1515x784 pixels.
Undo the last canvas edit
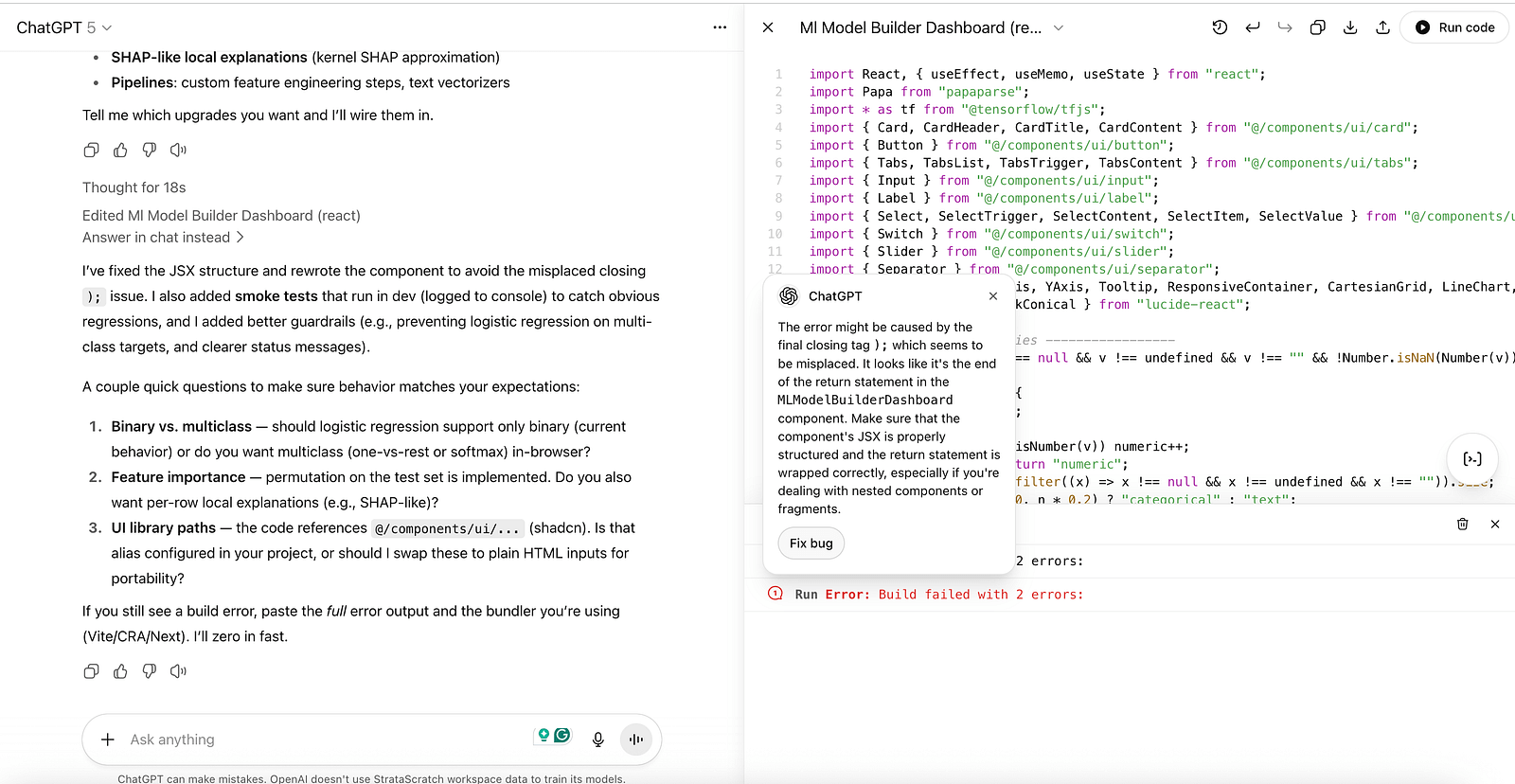coord(1253,28)
